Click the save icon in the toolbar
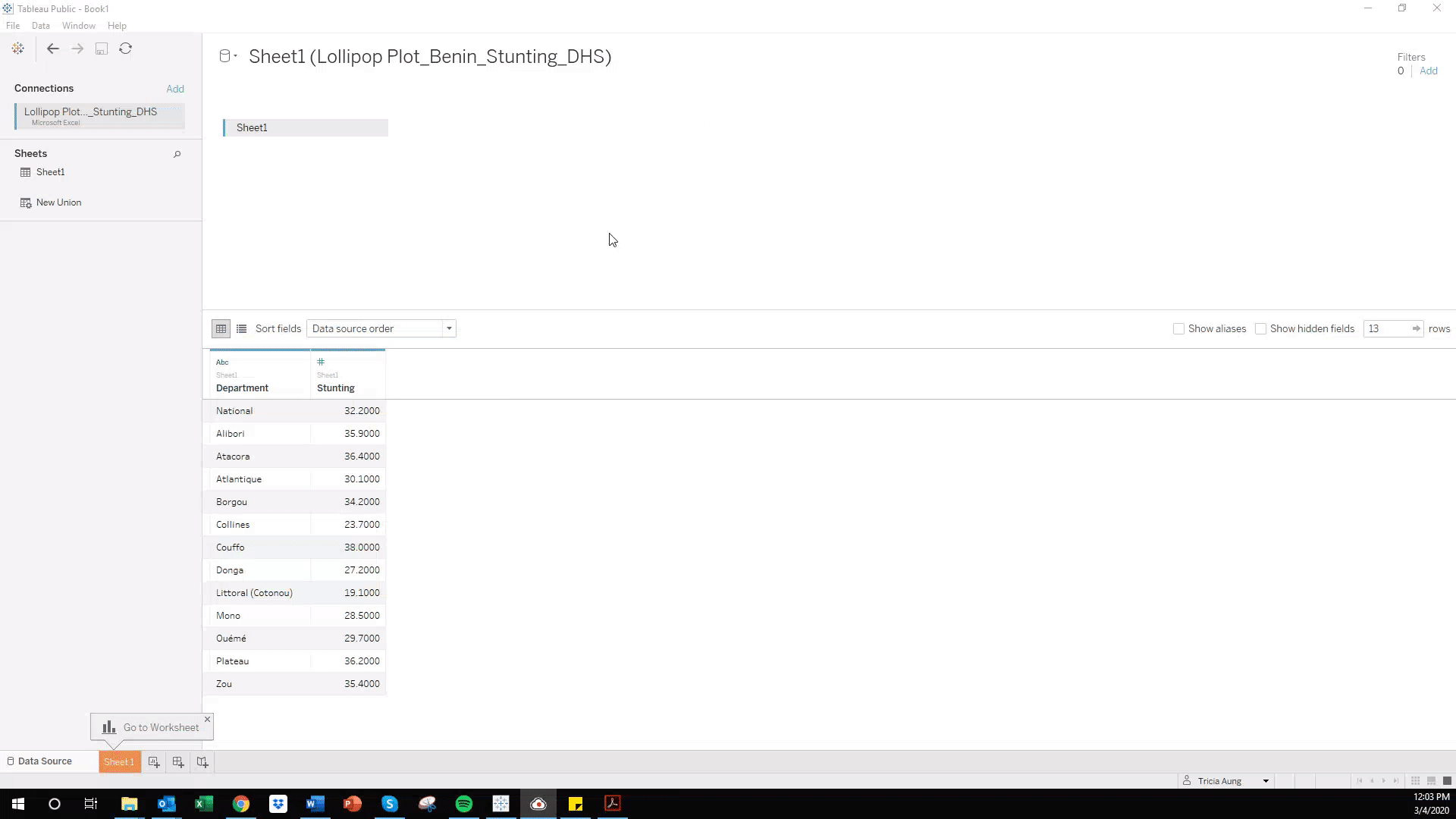Screen dimensions: 1456x819 [102, 49]
